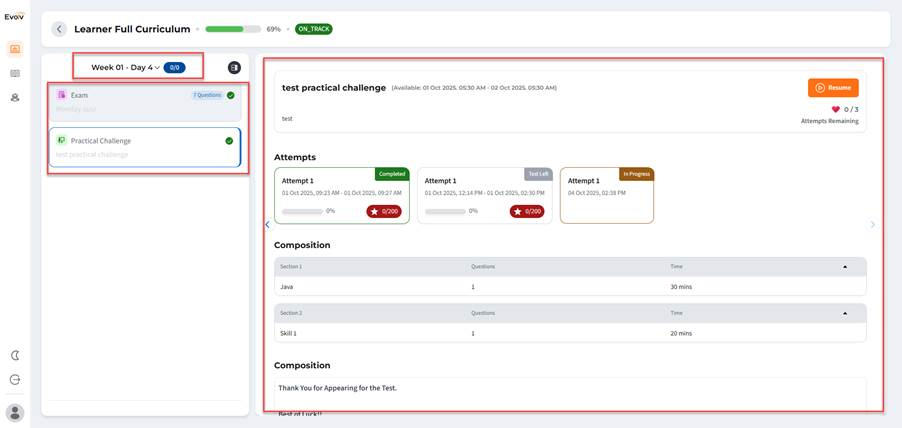
Task: Click the Section 2 header label
Action: coord(291,314)
